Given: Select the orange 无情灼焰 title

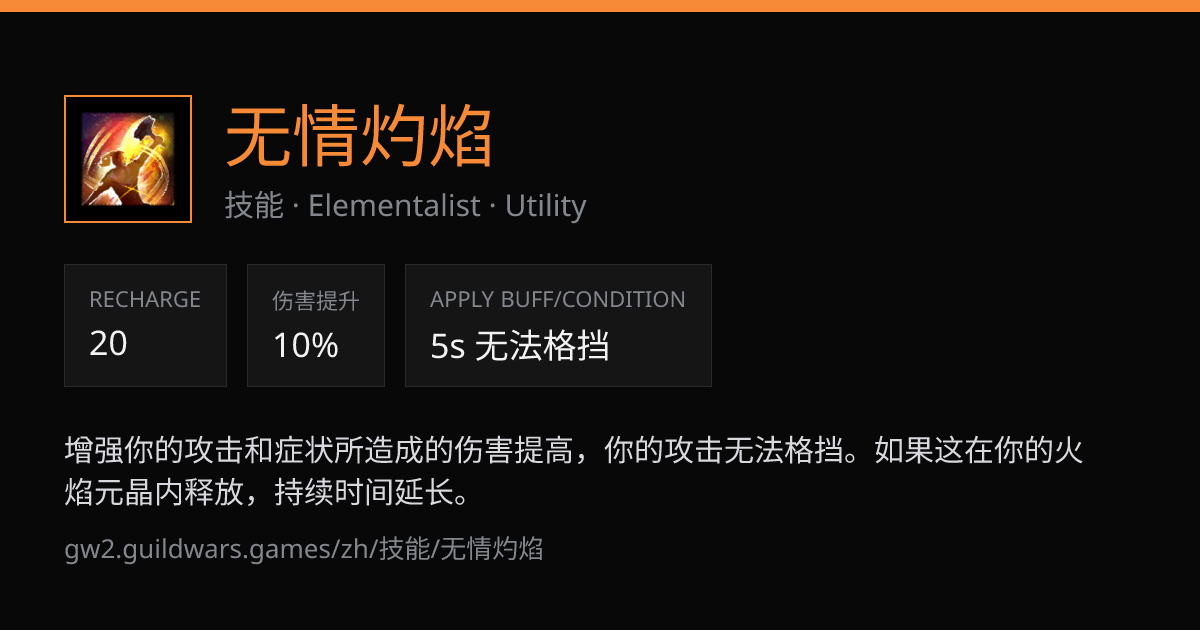Looking at the screenshot, I should 360,137.
